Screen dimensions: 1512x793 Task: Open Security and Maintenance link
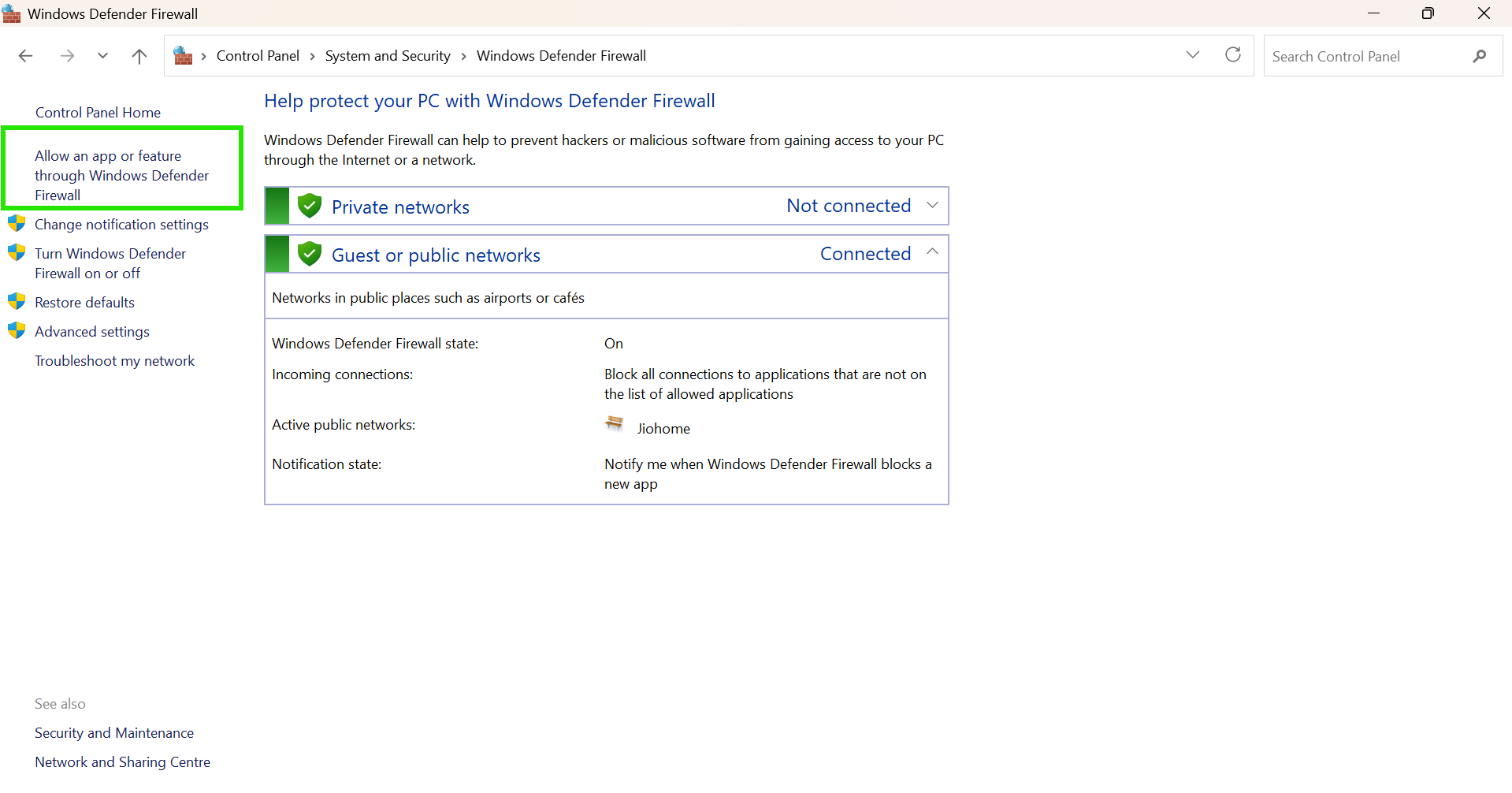(114, 733)
